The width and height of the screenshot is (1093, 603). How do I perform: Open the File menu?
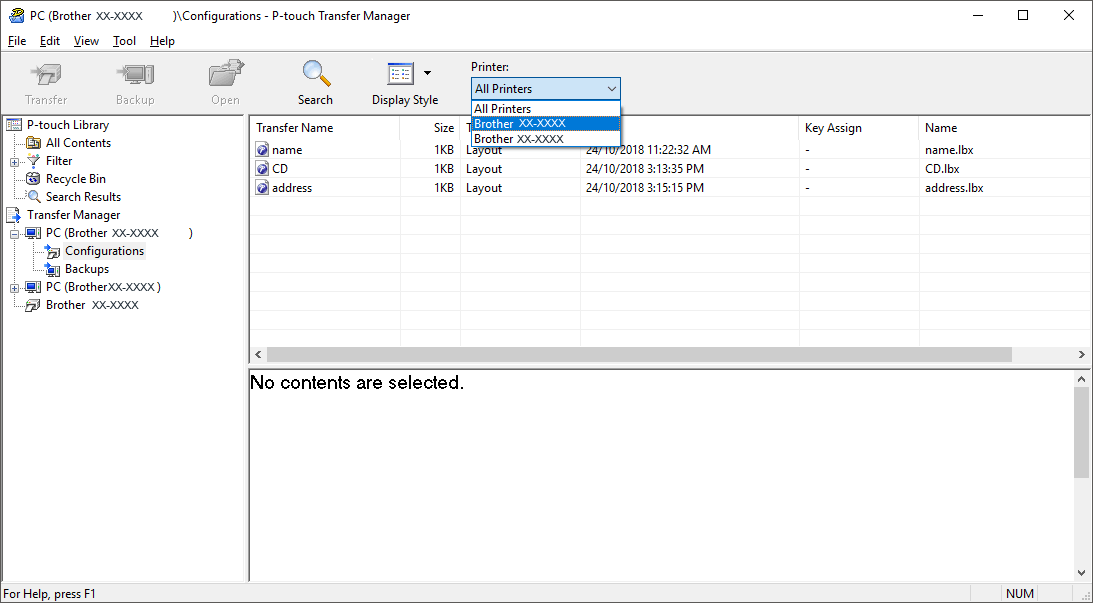tap(17, 41)
